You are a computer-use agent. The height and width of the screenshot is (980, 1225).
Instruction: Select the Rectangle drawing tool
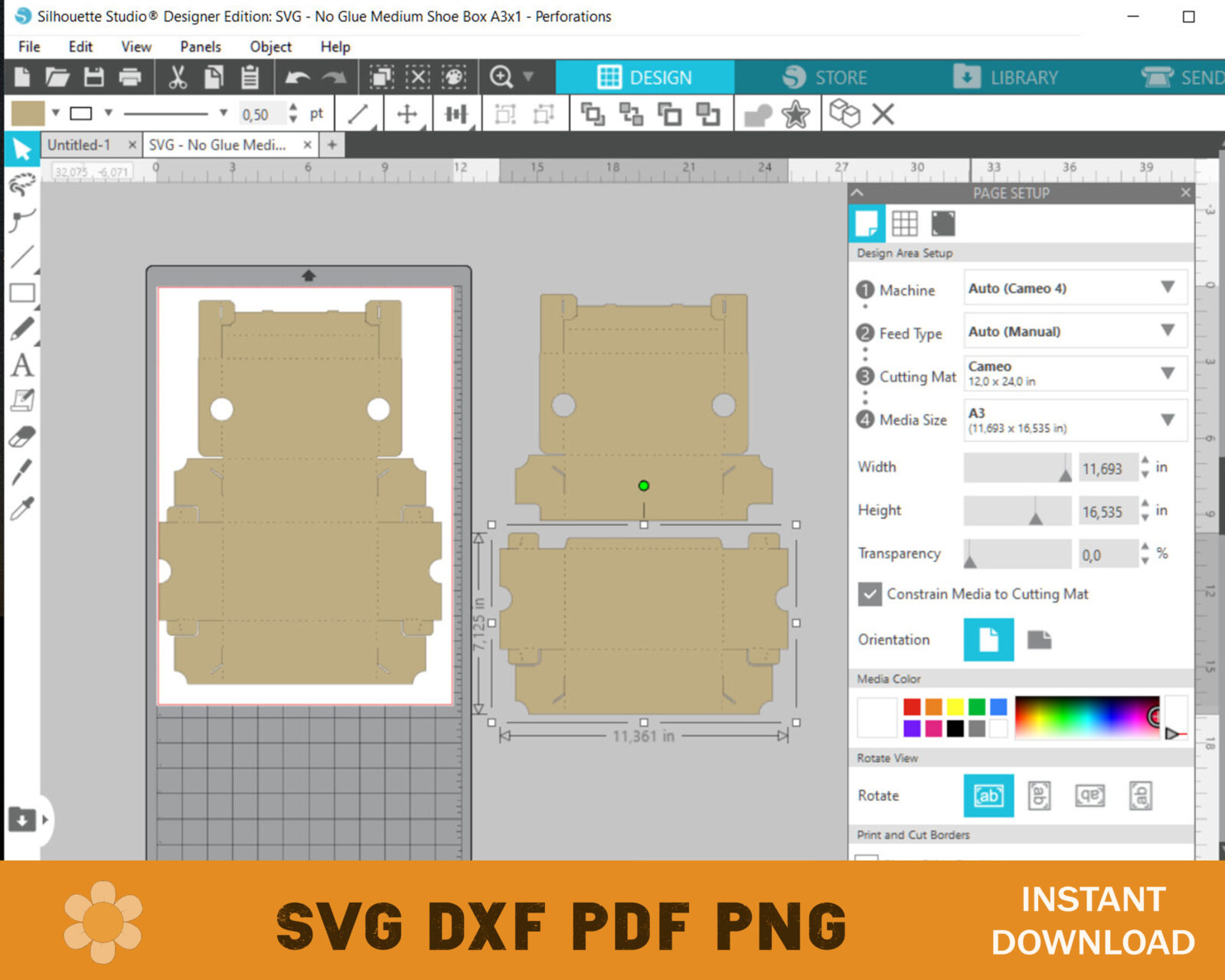coord(22,292)
